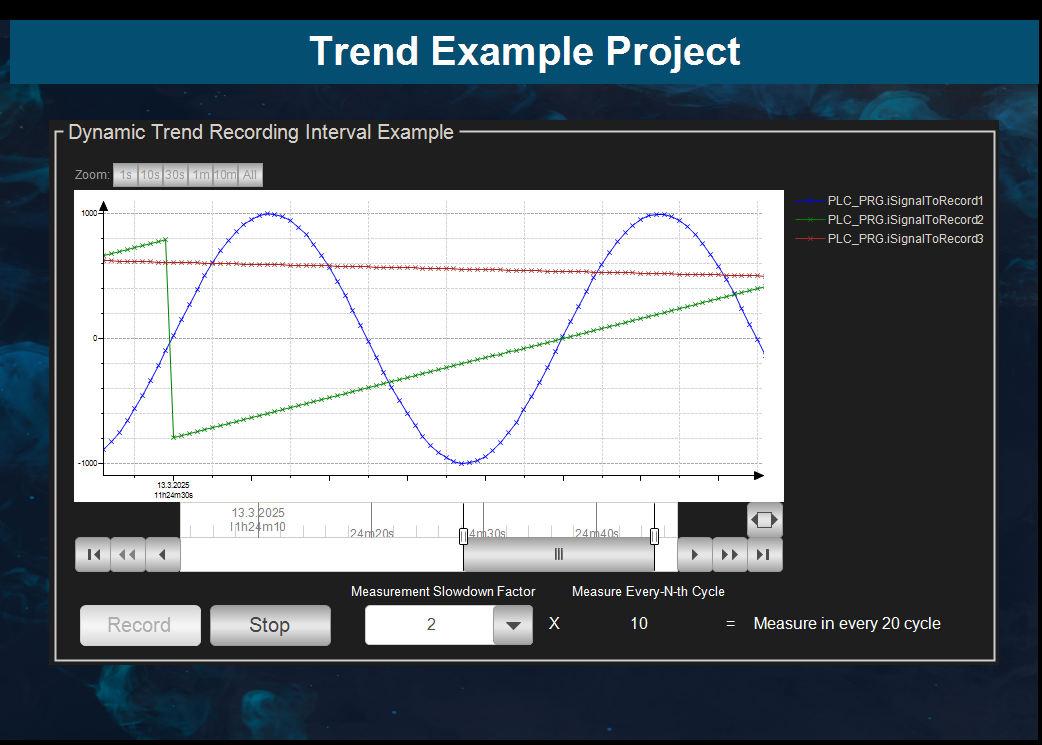Select the 10s zoom preset
1042x745 pixels.
[150, 174]
